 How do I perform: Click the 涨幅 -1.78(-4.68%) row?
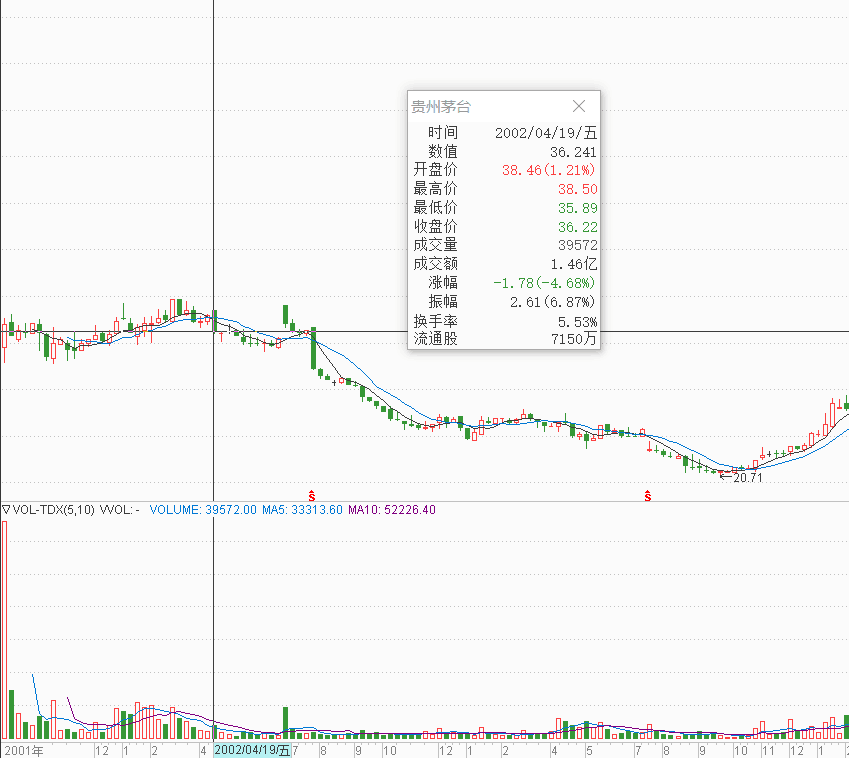pyautogui.click(x=504, y=283)
